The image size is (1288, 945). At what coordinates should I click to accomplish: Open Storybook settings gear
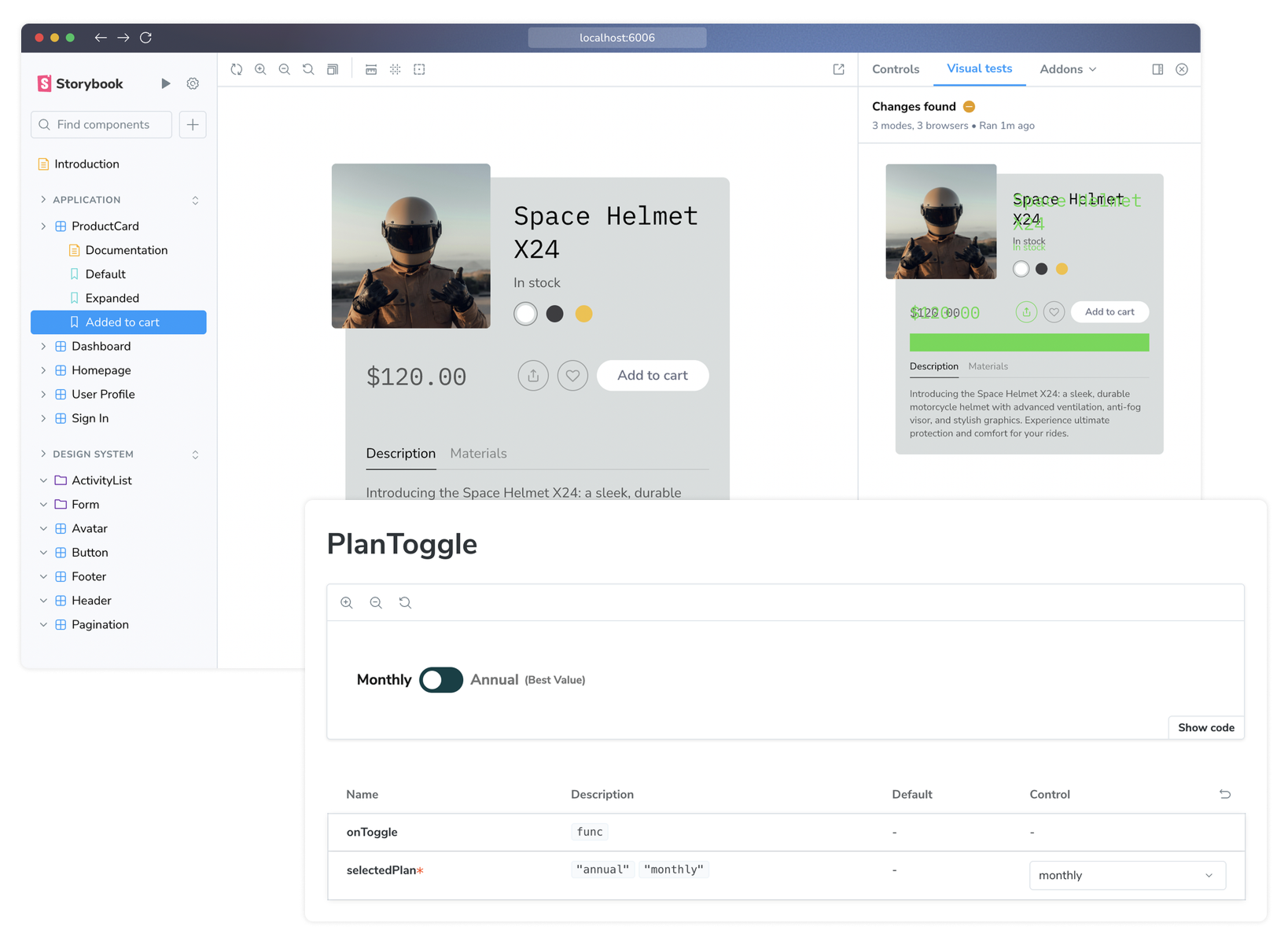(x=193, y=83)
